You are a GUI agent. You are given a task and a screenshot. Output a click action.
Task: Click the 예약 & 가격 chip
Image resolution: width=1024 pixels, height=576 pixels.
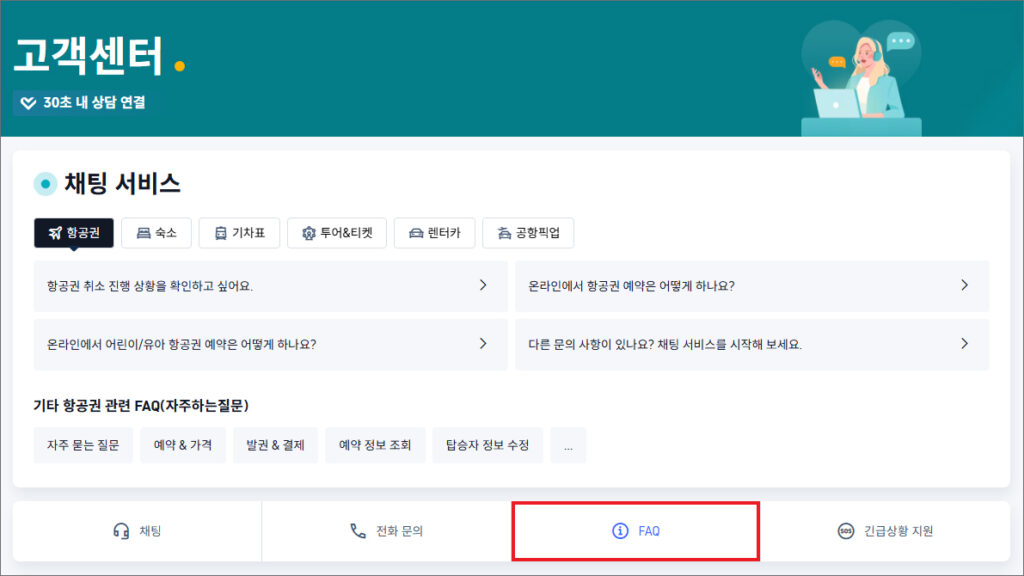tap(183, 445)
